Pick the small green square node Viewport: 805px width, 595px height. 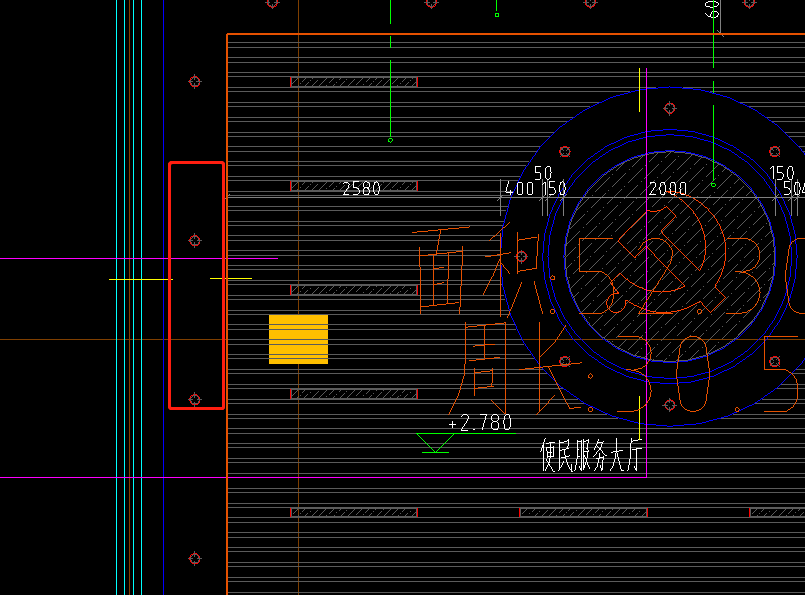(x=497, y=15)
